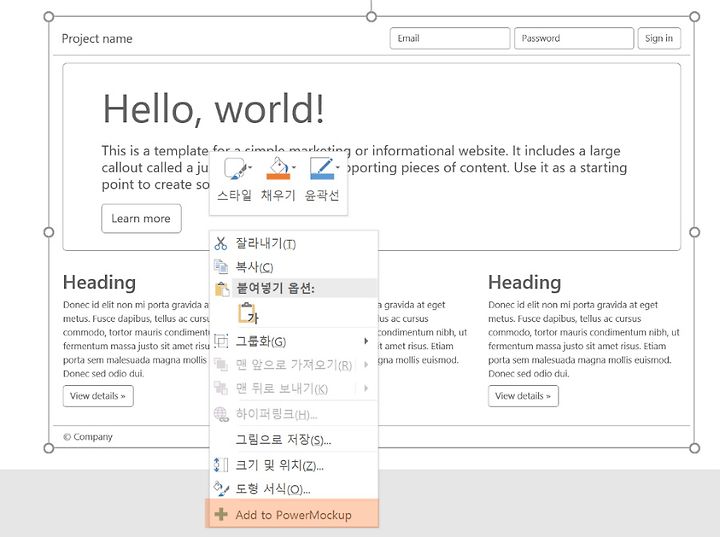This screenshot has height=537, width=720.
Task: Choose 복사(C) copy from context menu
Action: (294, 267)
